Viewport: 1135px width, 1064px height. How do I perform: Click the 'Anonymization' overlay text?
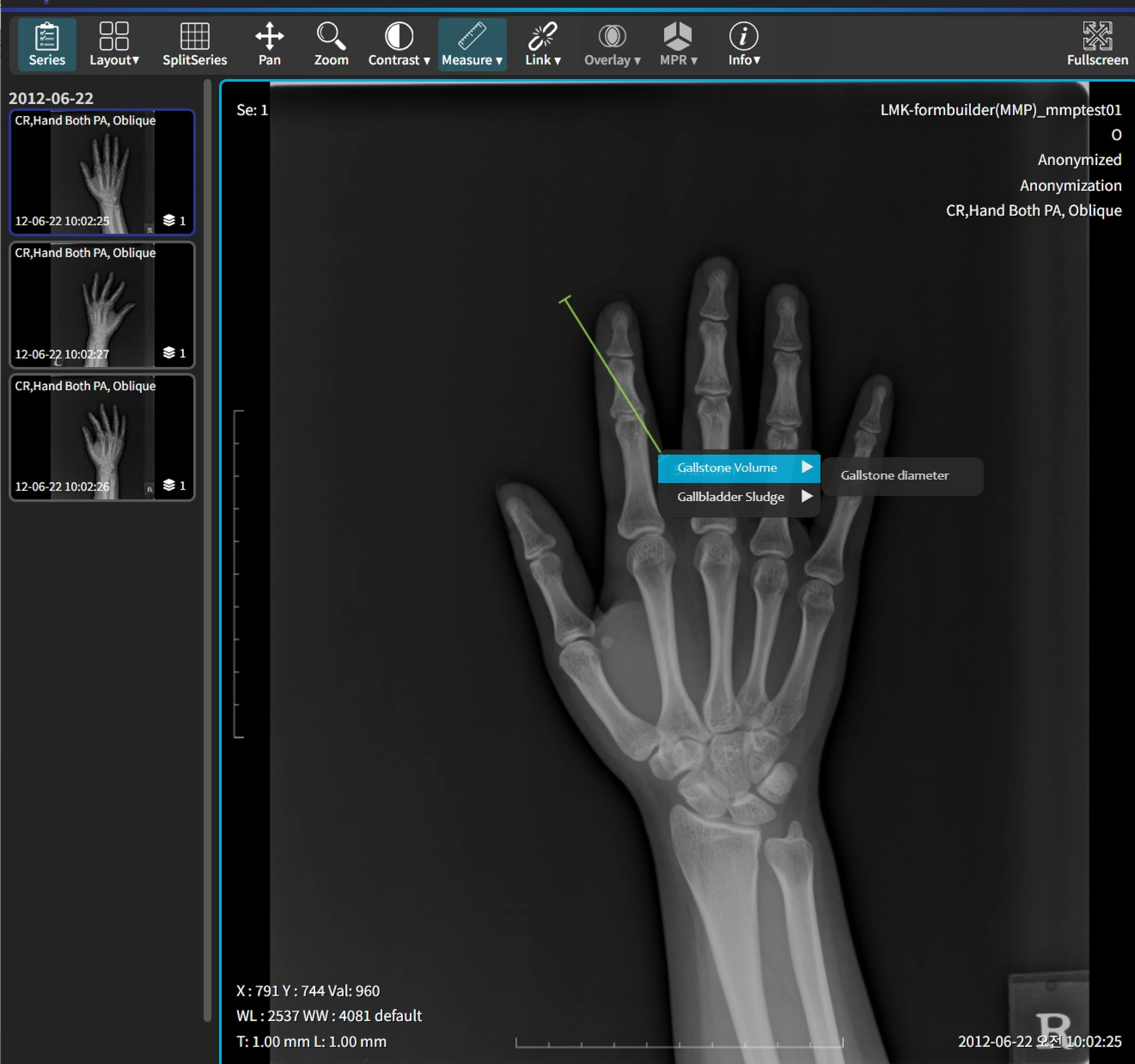1071,186
